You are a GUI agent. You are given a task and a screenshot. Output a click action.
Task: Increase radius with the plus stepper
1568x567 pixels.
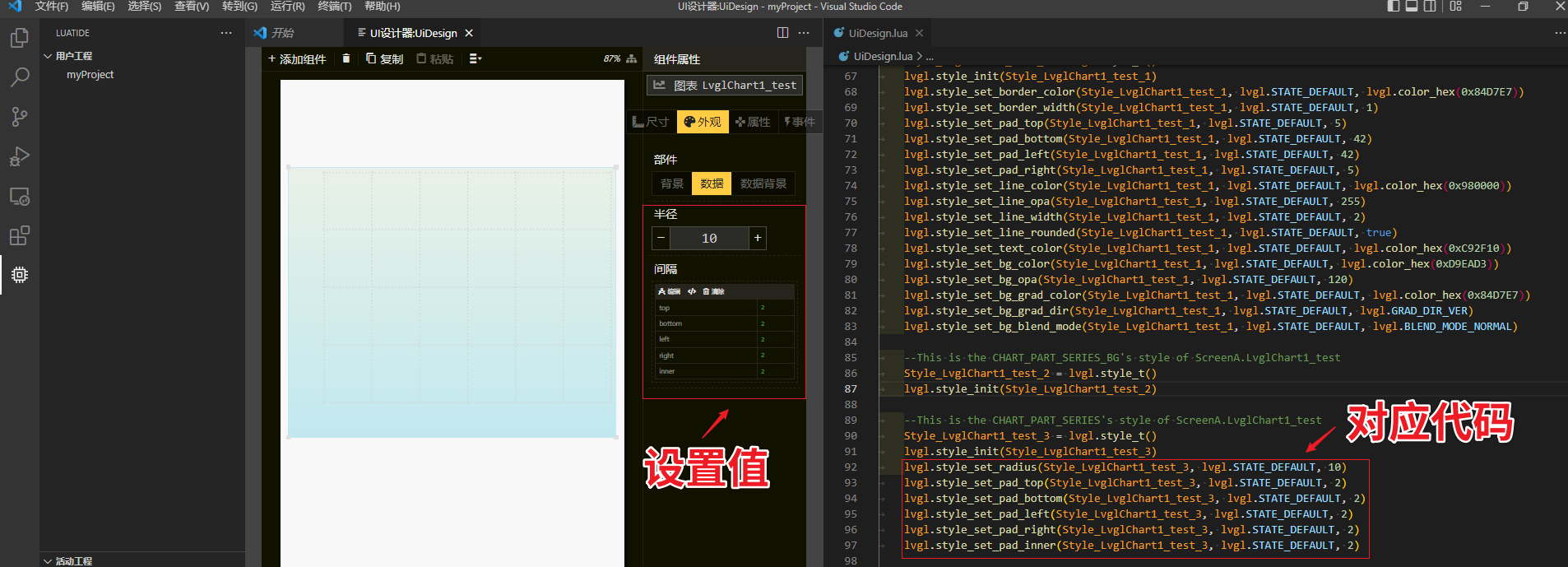[758, 238]
